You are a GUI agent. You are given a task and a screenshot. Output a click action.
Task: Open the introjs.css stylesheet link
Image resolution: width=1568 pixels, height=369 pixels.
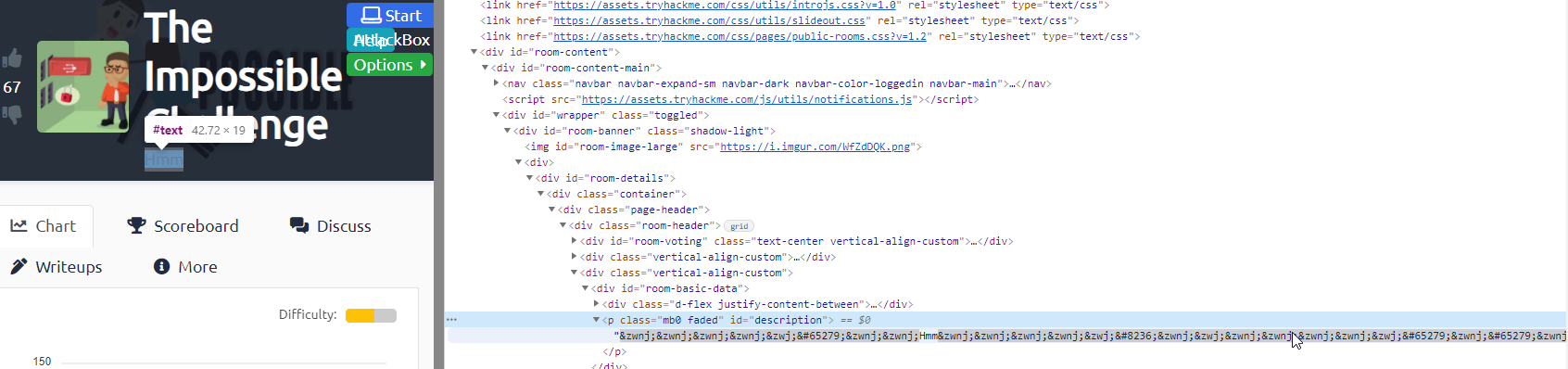[x=725, y=6]
